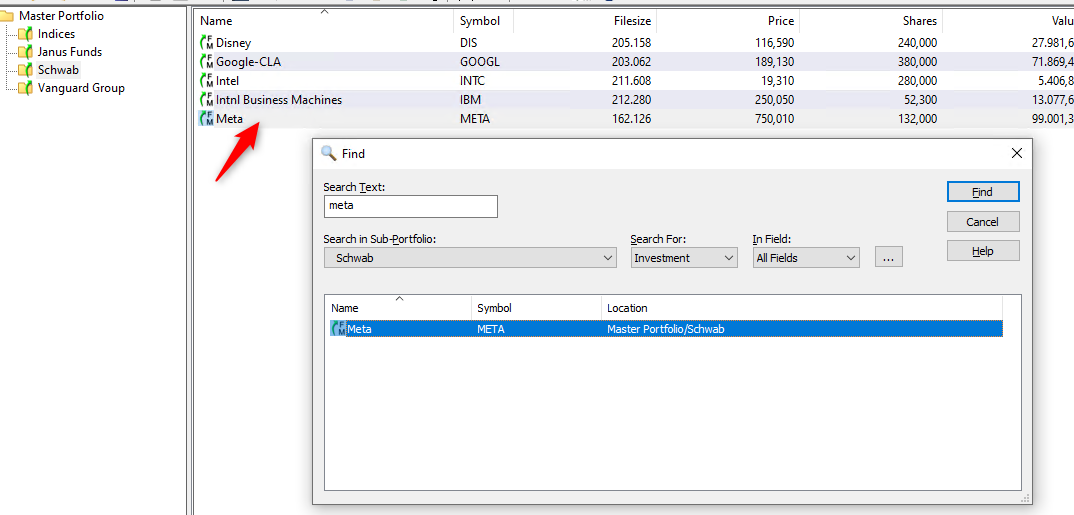Click the Meta icon in Find results
The width and height of the screenshot is (1074, 515).
tap(338, 329)
